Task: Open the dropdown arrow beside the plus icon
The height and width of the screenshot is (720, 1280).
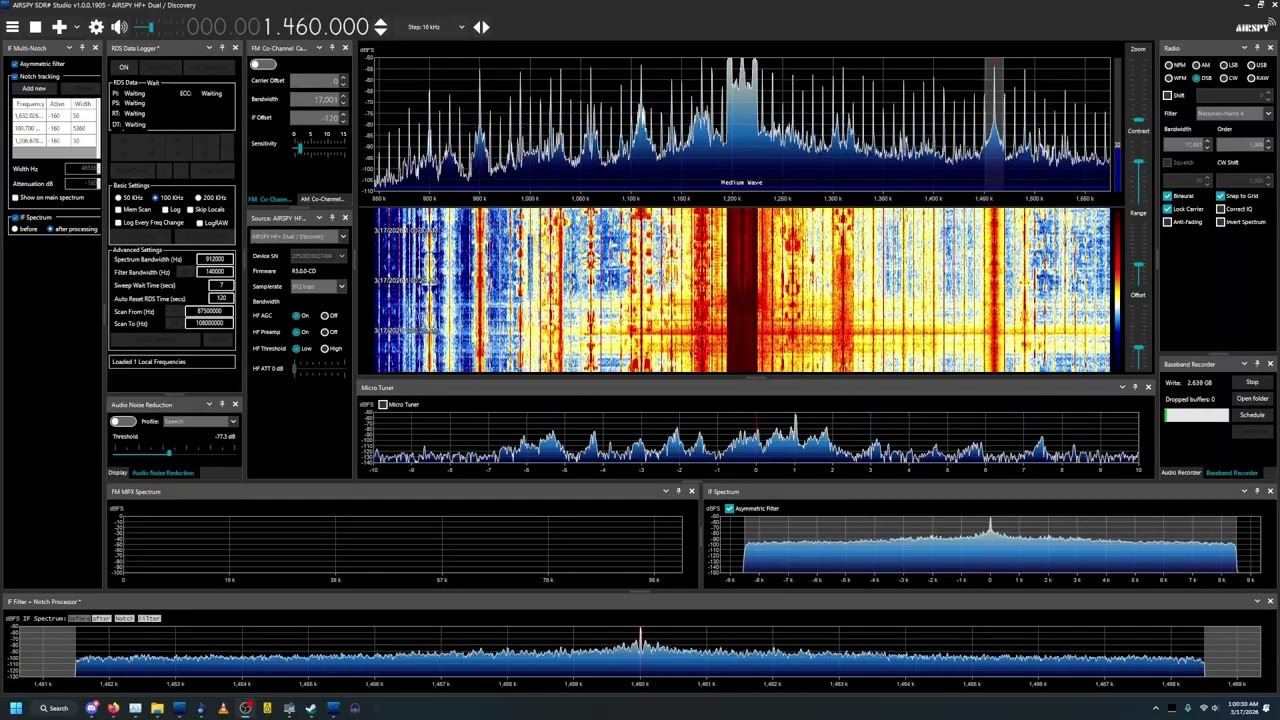Action: pyautogui.click(x=75, y=27)
